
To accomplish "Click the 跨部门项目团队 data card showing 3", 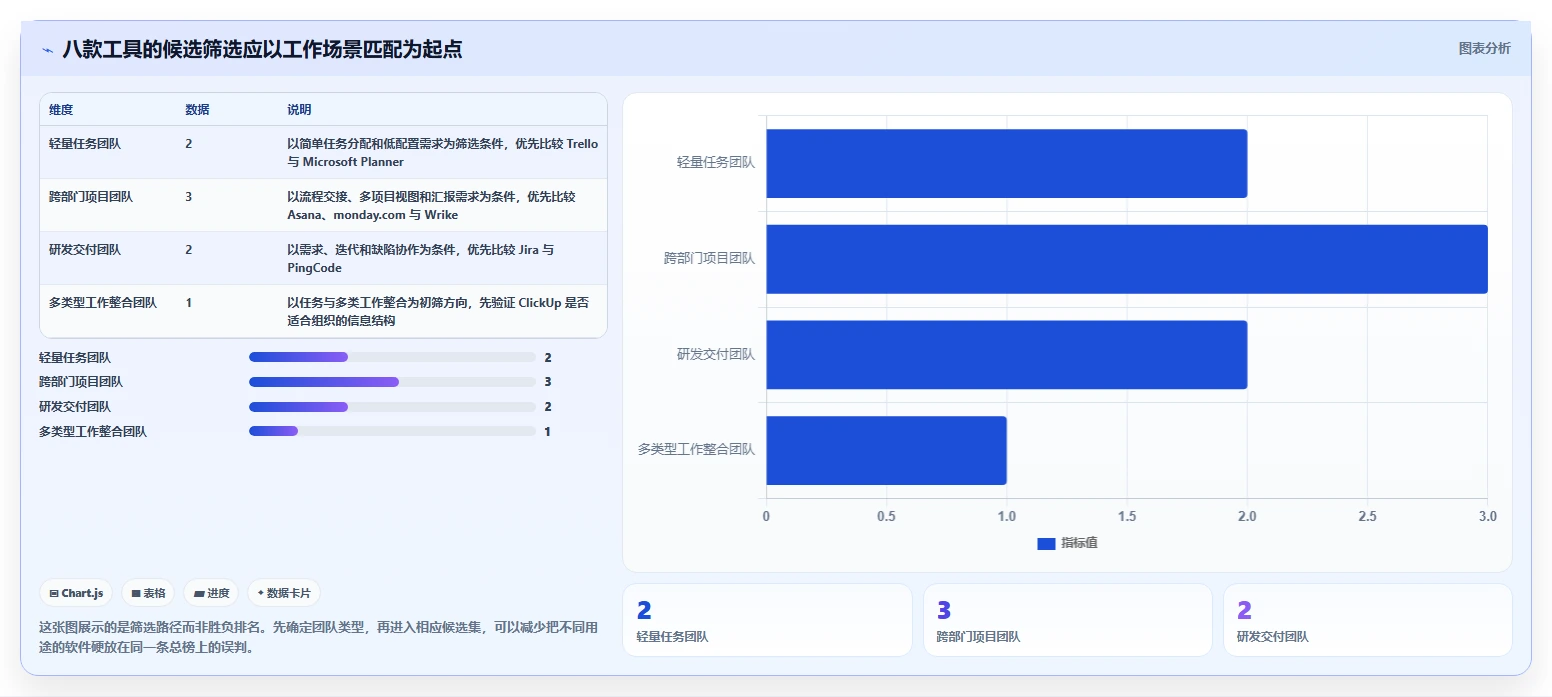I will [x=1067, y=620].
